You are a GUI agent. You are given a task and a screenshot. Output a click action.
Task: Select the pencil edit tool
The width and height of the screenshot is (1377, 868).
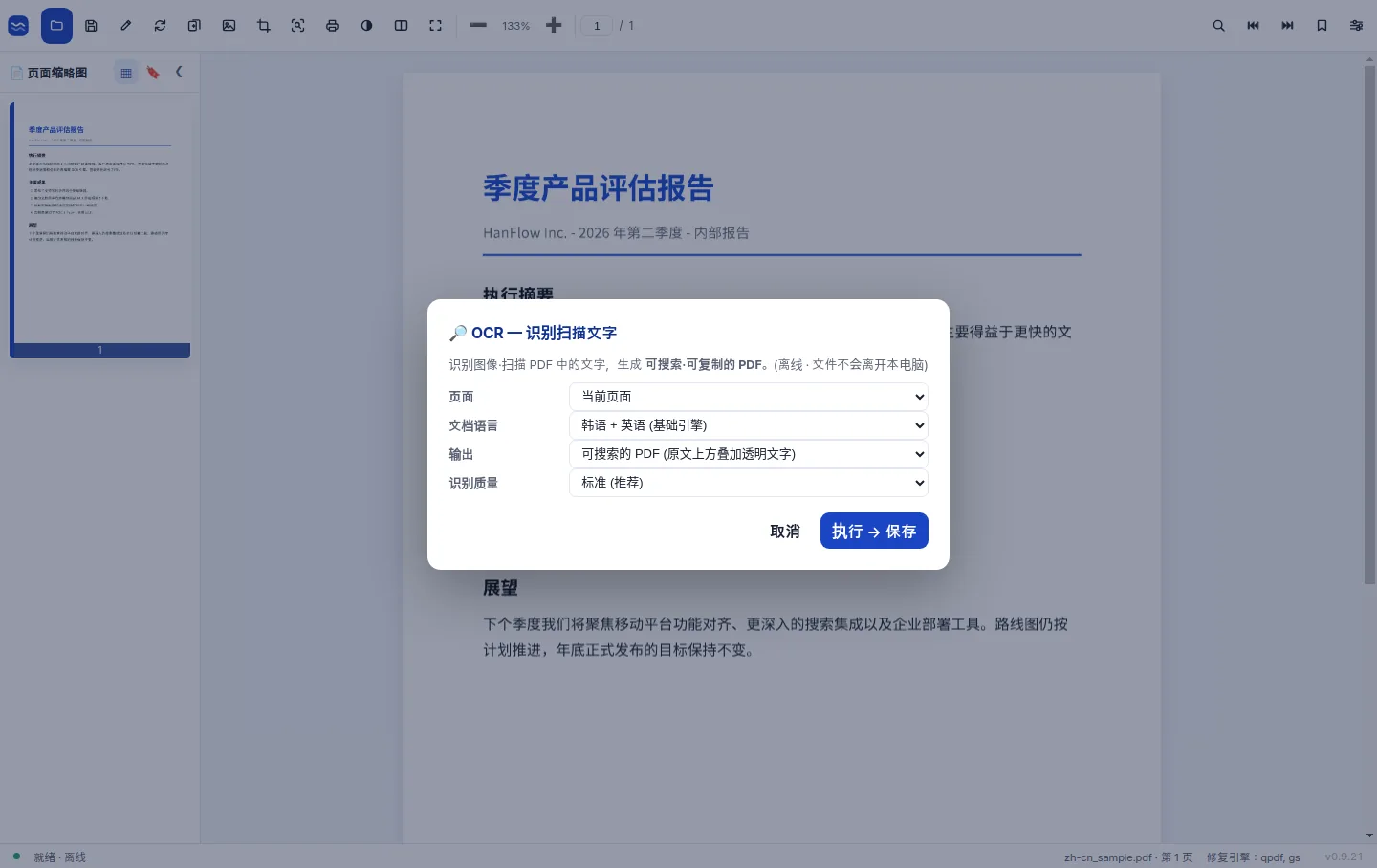[125, 26]
